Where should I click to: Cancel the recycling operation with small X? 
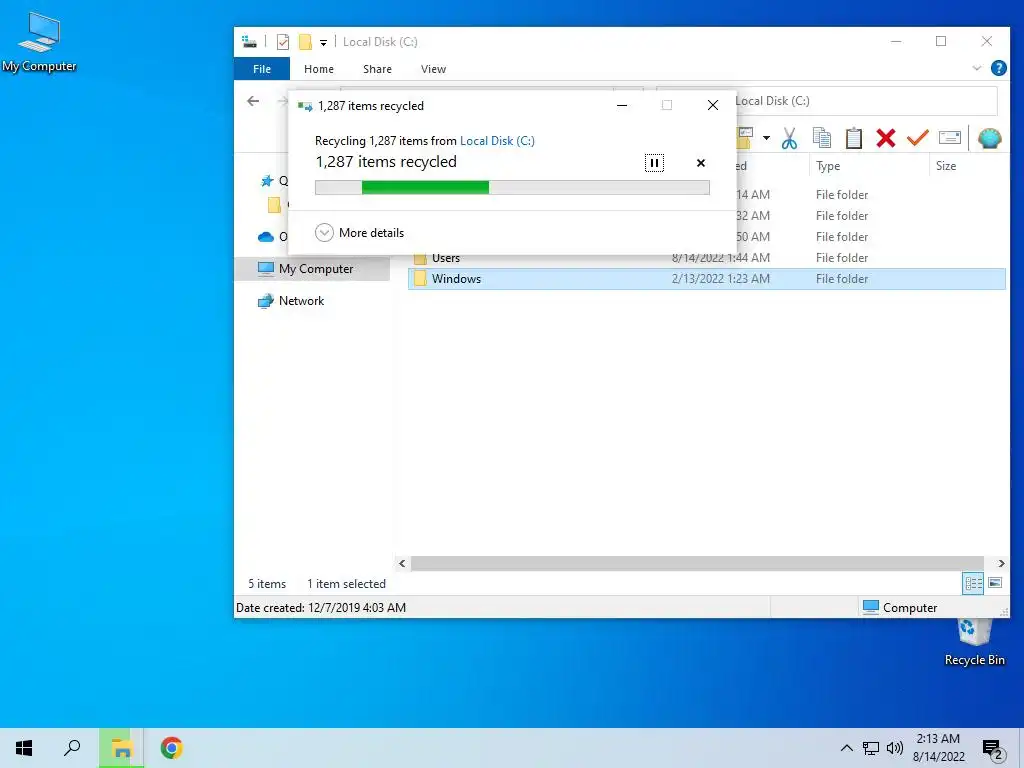701,163
